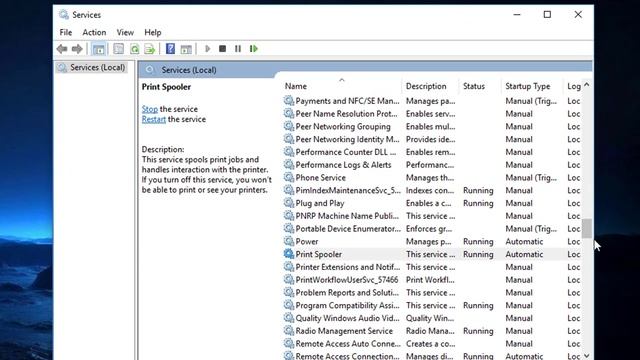Viewport: 640px width, 360px height.
Task: Sort by the Log On As column header
Action: [x=573, y=86]
